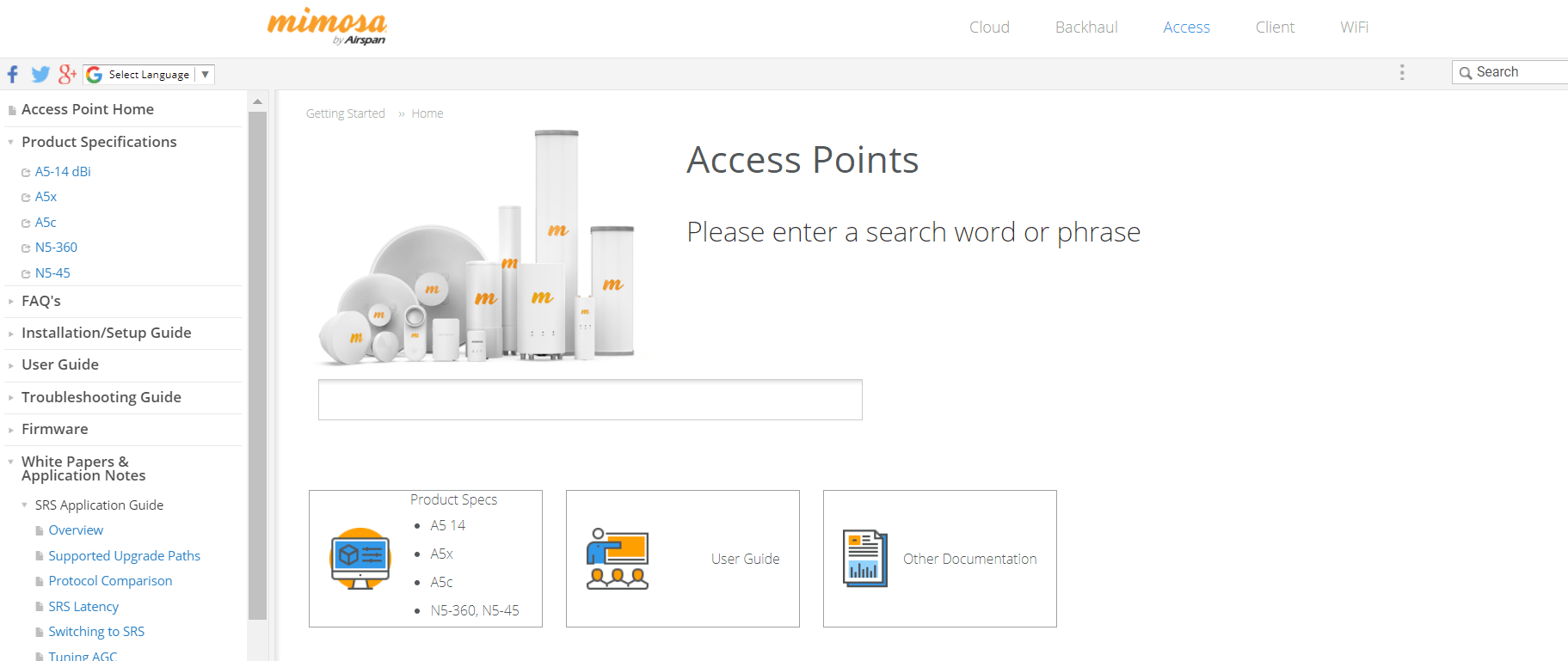
Task: Collapse the Product Specifications section
Action: coord(10,143)
